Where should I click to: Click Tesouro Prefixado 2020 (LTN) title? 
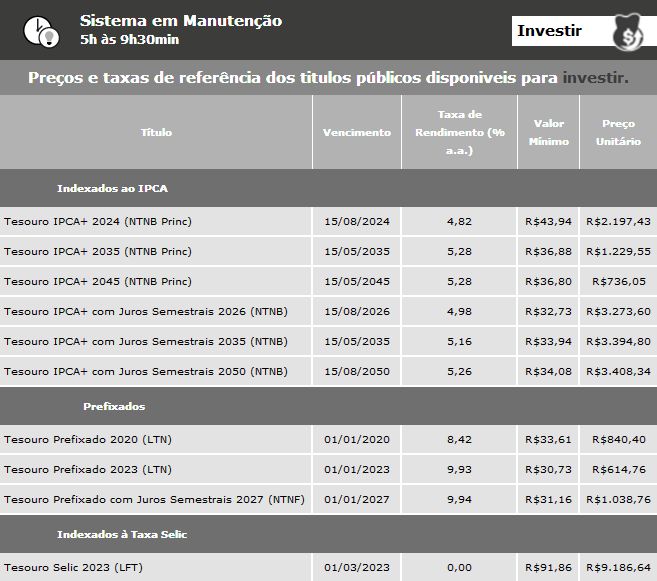pyautogui.click(x=88, y=439)
